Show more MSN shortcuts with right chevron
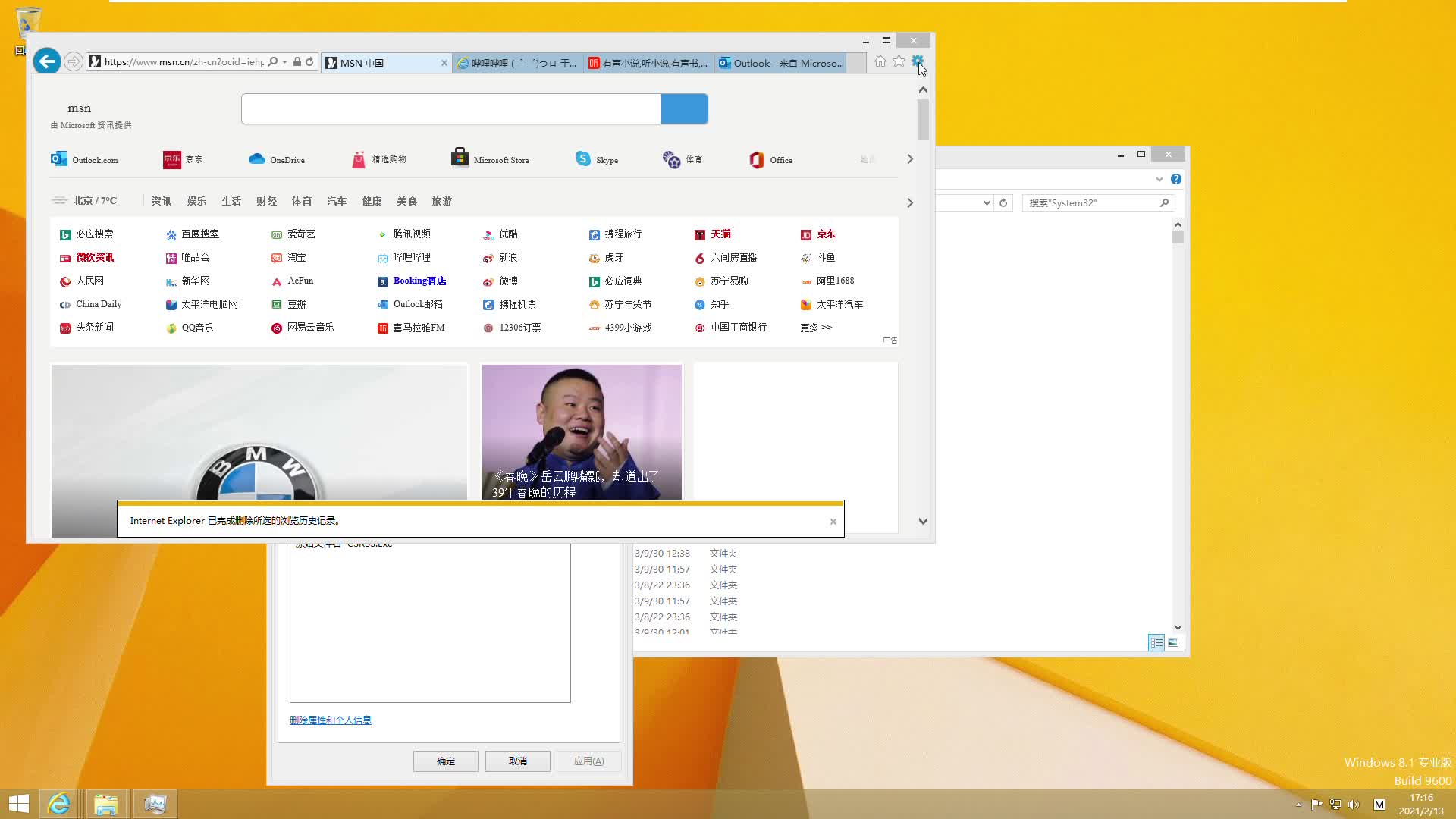 pos(910,159)
